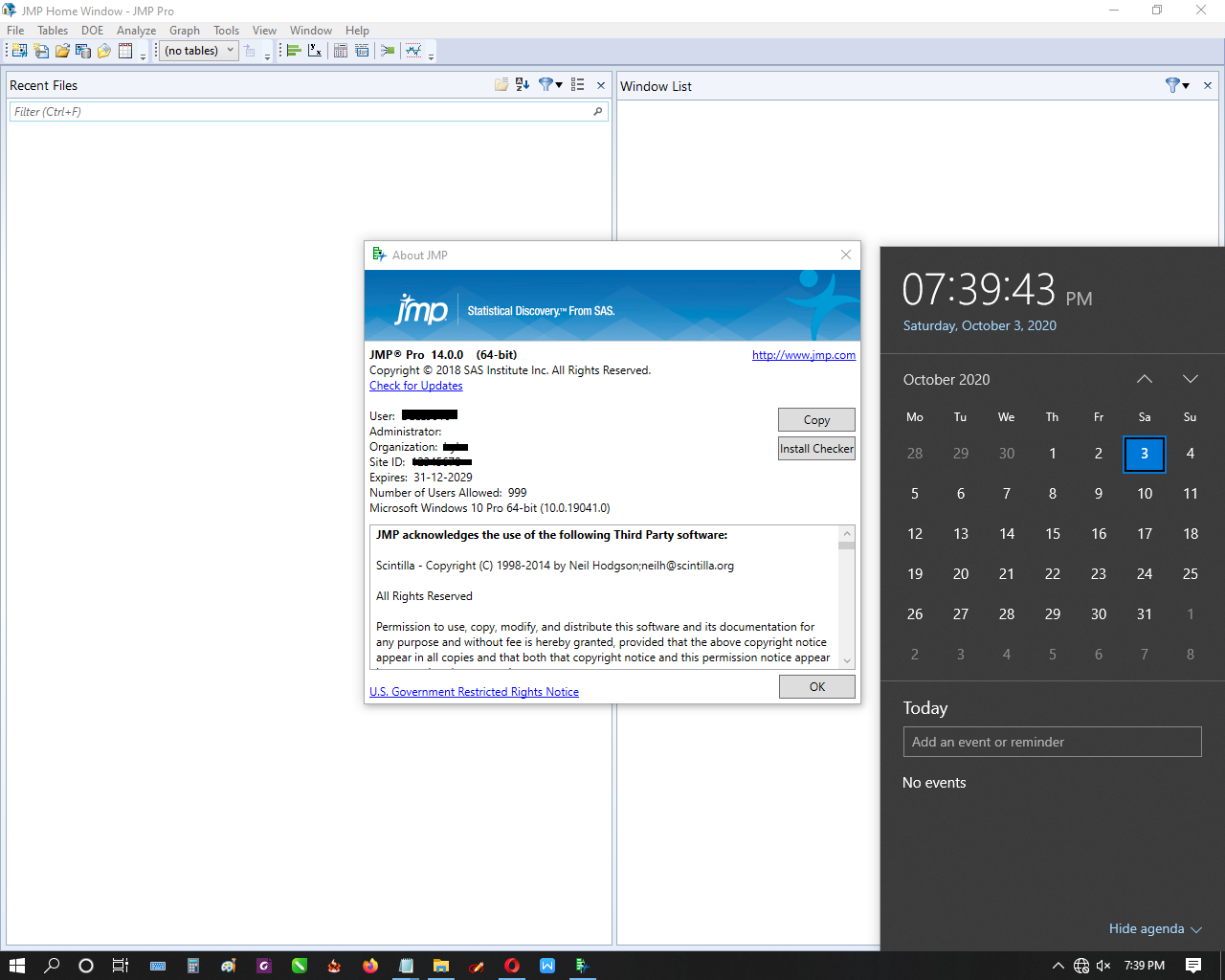Collapse the agenda with 'Hide agenda'

point(1155,928)
